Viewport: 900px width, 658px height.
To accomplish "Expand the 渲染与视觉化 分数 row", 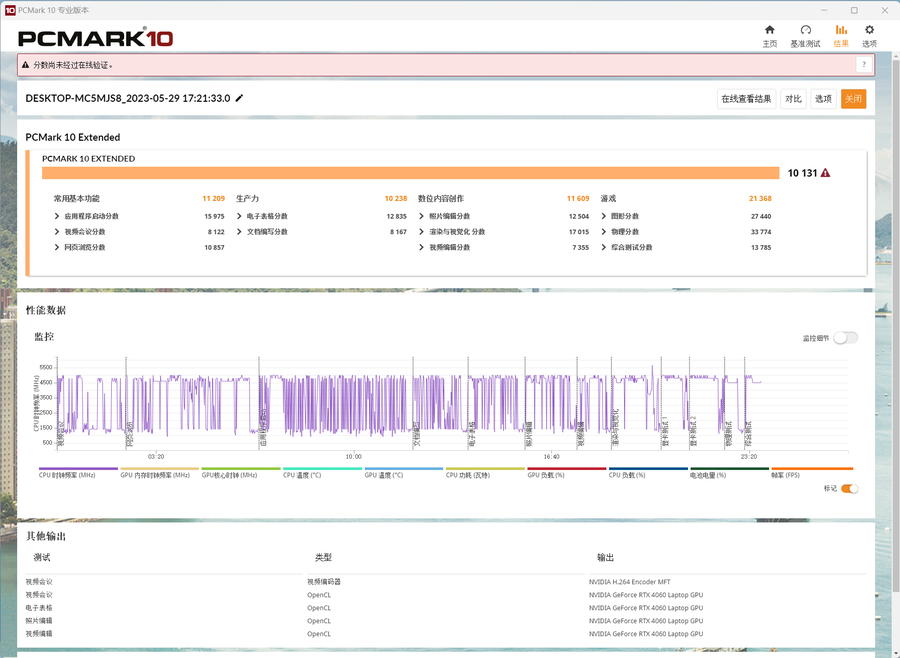I will pos(422,231).
